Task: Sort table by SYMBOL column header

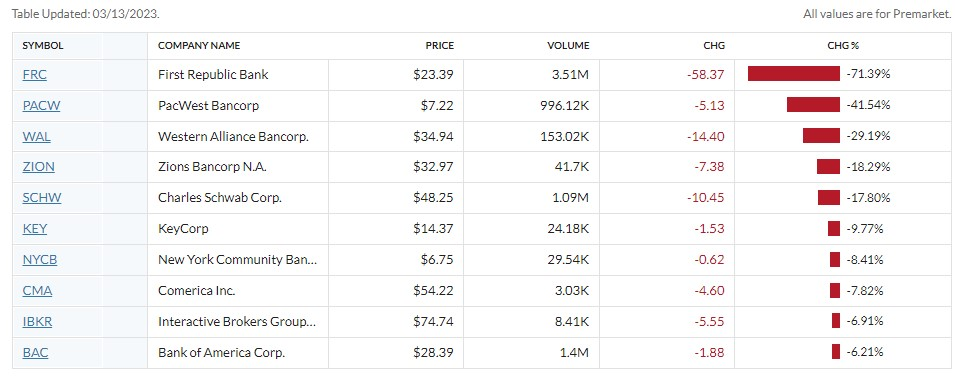Action: (x=43, y=46)
